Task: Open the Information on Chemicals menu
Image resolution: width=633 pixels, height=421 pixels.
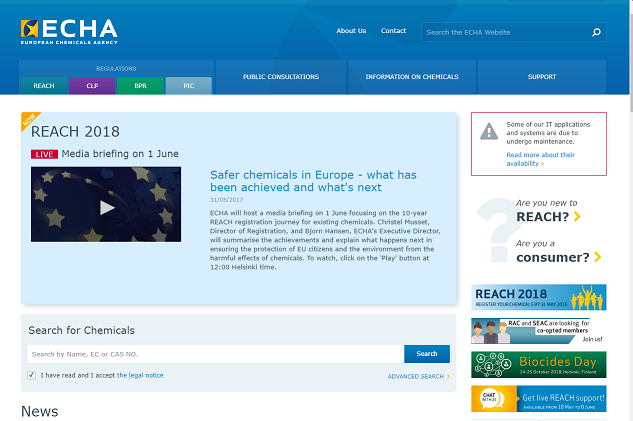Action: (x=412, y=77)
